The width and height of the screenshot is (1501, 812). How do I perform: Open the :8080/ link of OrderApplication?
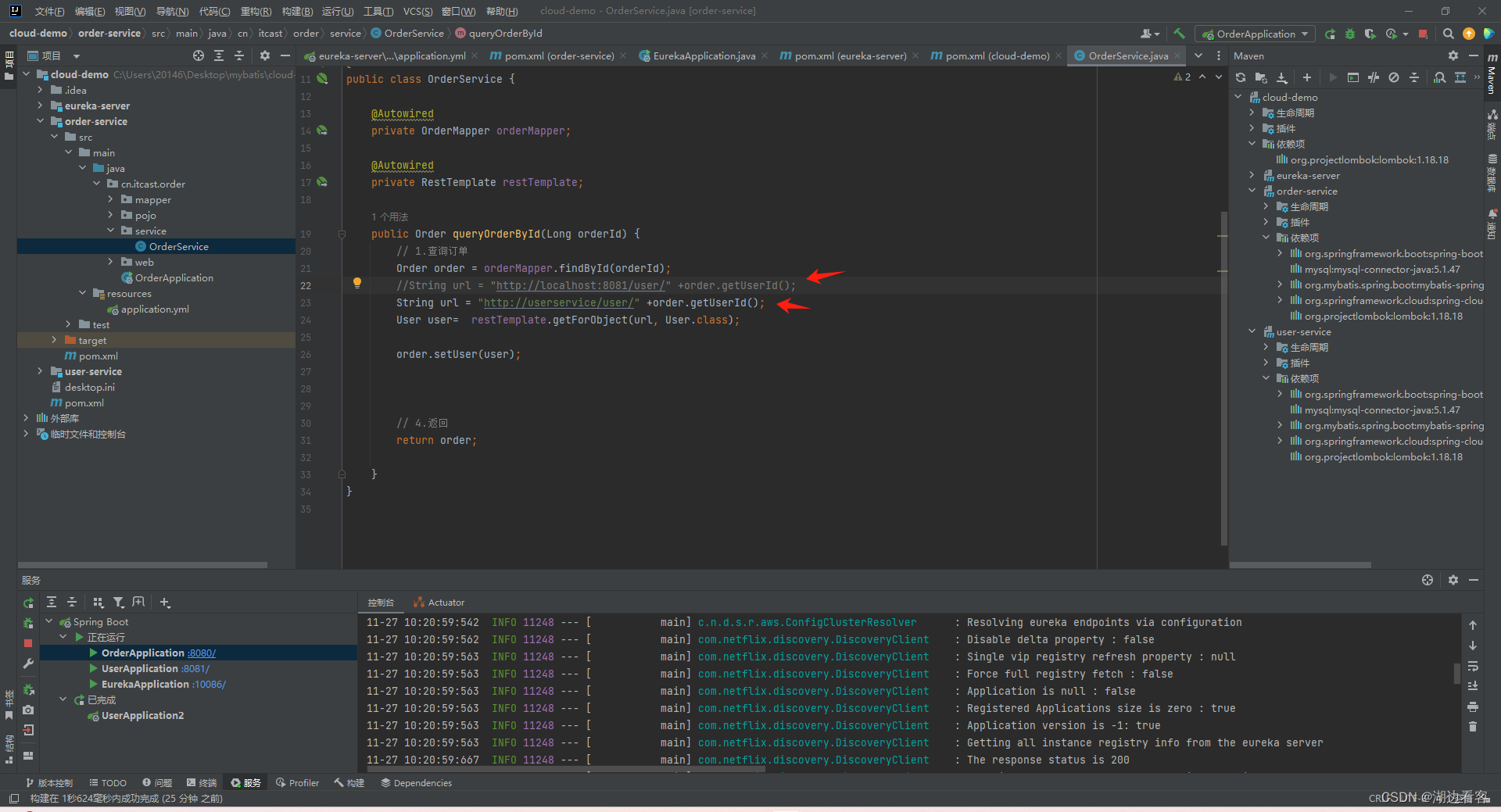click(x=201, y=653)
